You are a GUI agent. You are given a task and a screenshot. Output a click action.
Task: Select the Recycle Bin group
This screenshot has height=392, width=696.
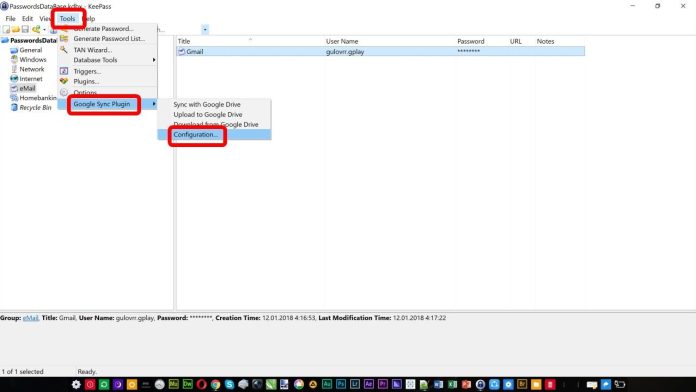tap(35, 107)
